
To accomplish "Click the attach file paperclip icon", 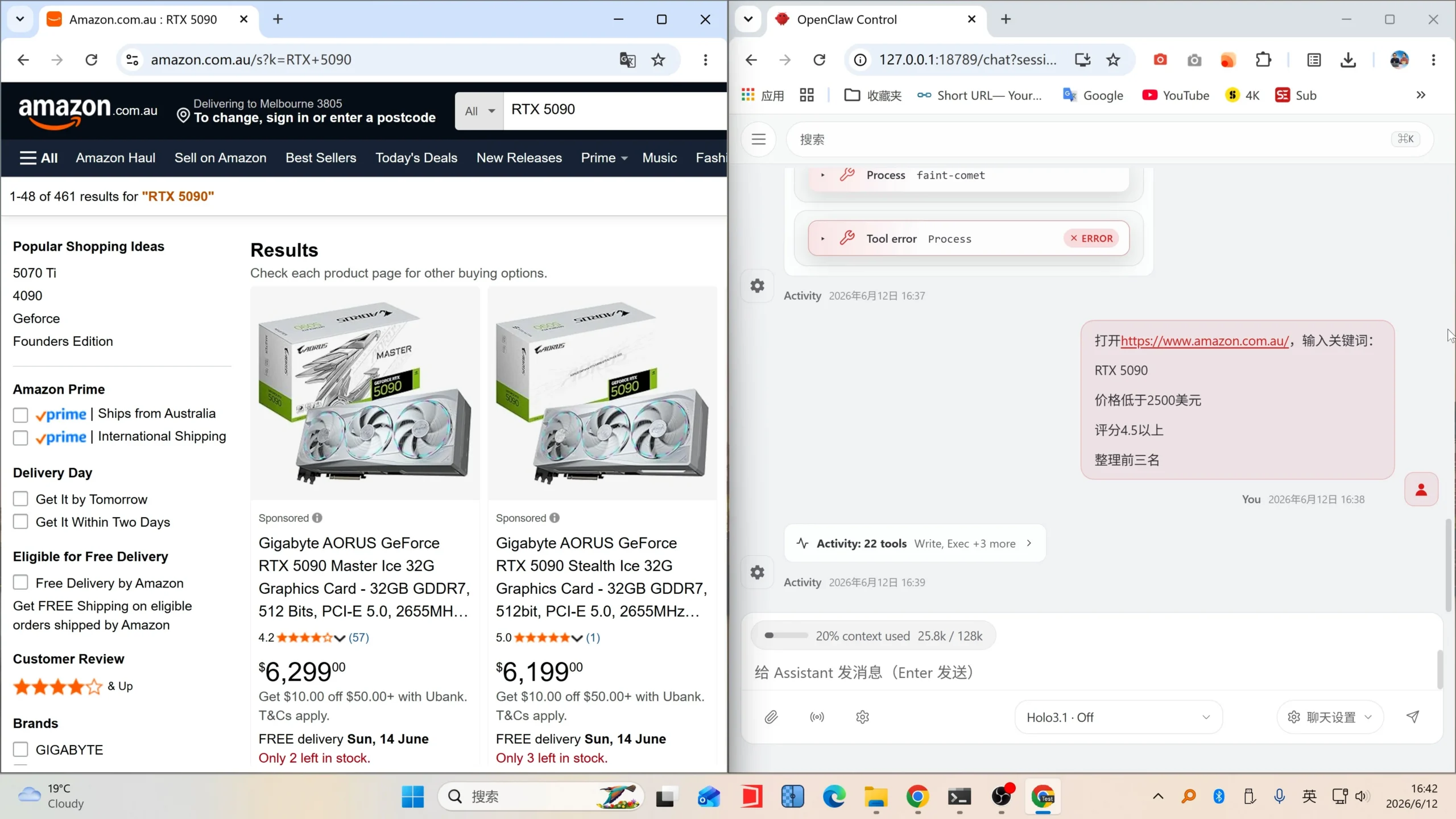I will click(771, 717).
